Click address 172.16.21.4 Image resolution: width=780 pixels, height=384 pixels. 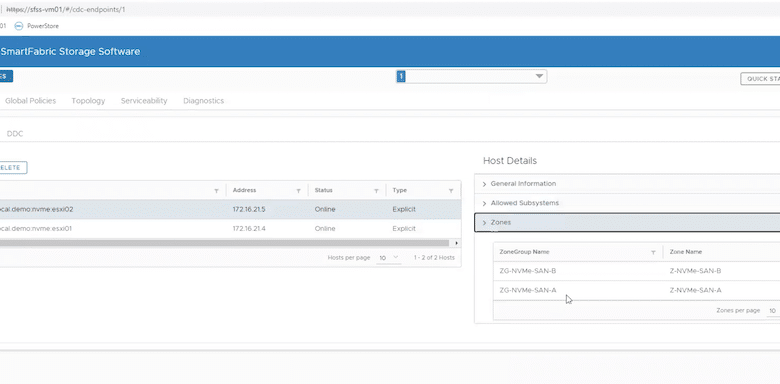(x=249, y=229)
